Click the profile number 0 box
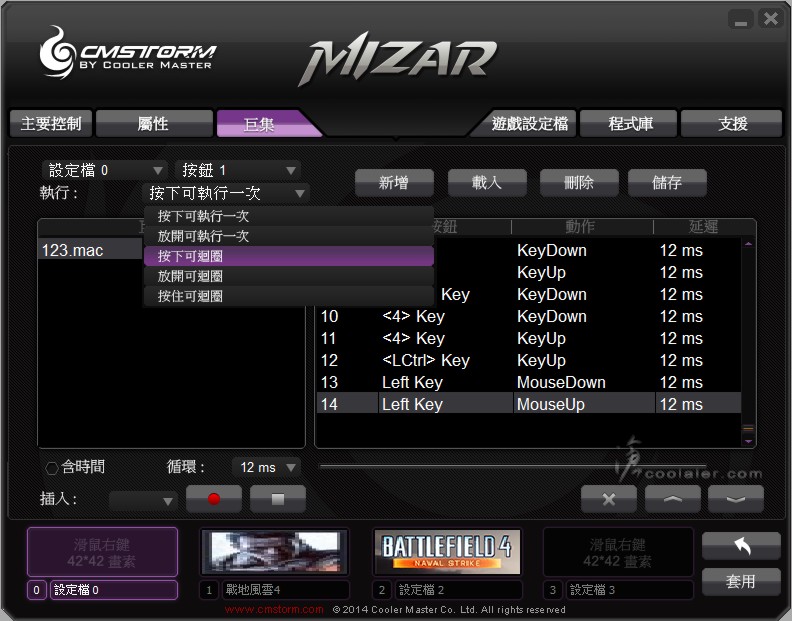792x621 pixels. (x=36, y=590)
